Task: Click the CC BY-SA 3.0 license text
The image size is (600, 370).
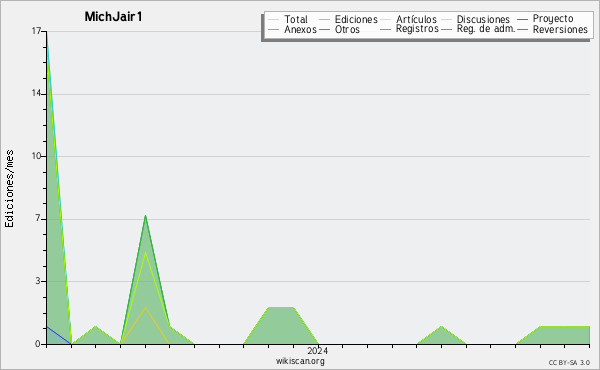Action: tap(569, 363)
